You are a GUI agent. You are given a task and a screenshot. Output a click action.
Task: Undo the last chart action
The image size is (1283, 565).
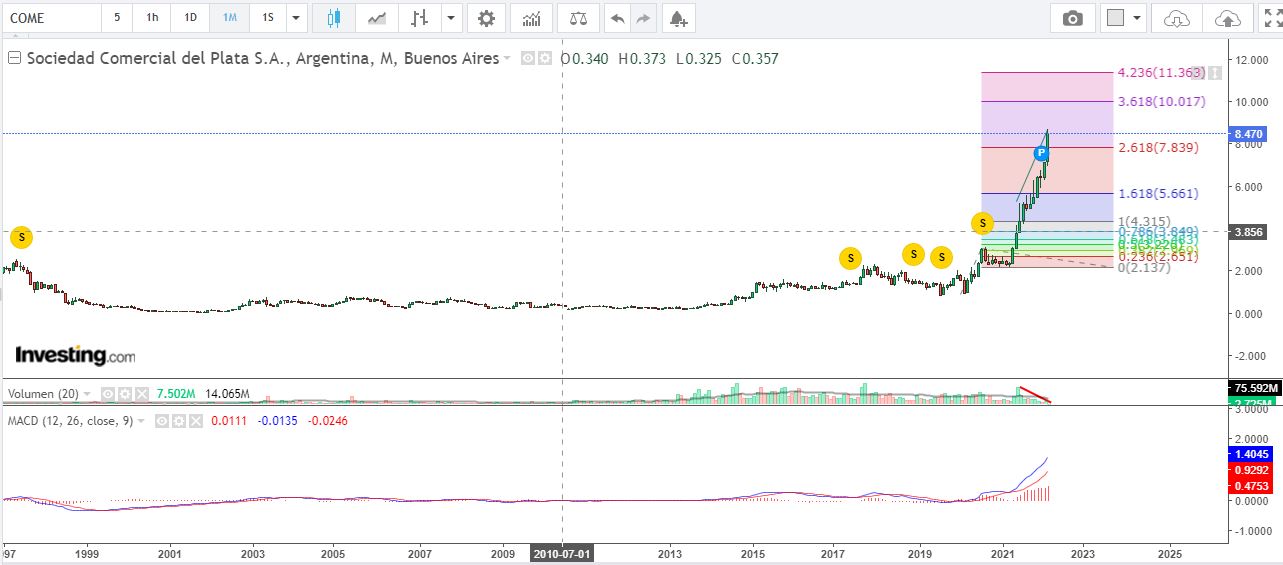tap(617, 18)
